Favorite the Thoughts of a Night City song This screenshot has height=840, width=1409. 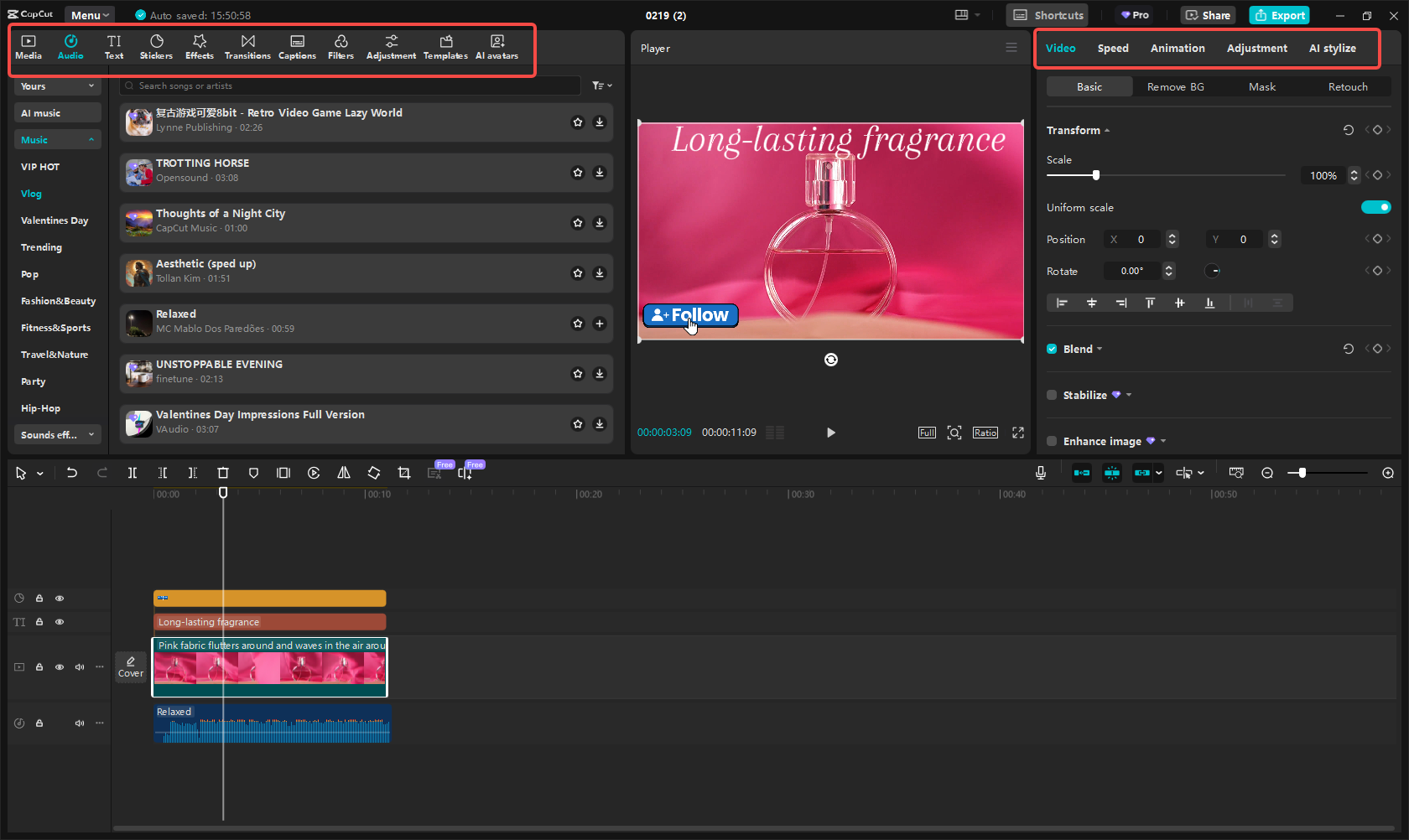coord(578,223)
